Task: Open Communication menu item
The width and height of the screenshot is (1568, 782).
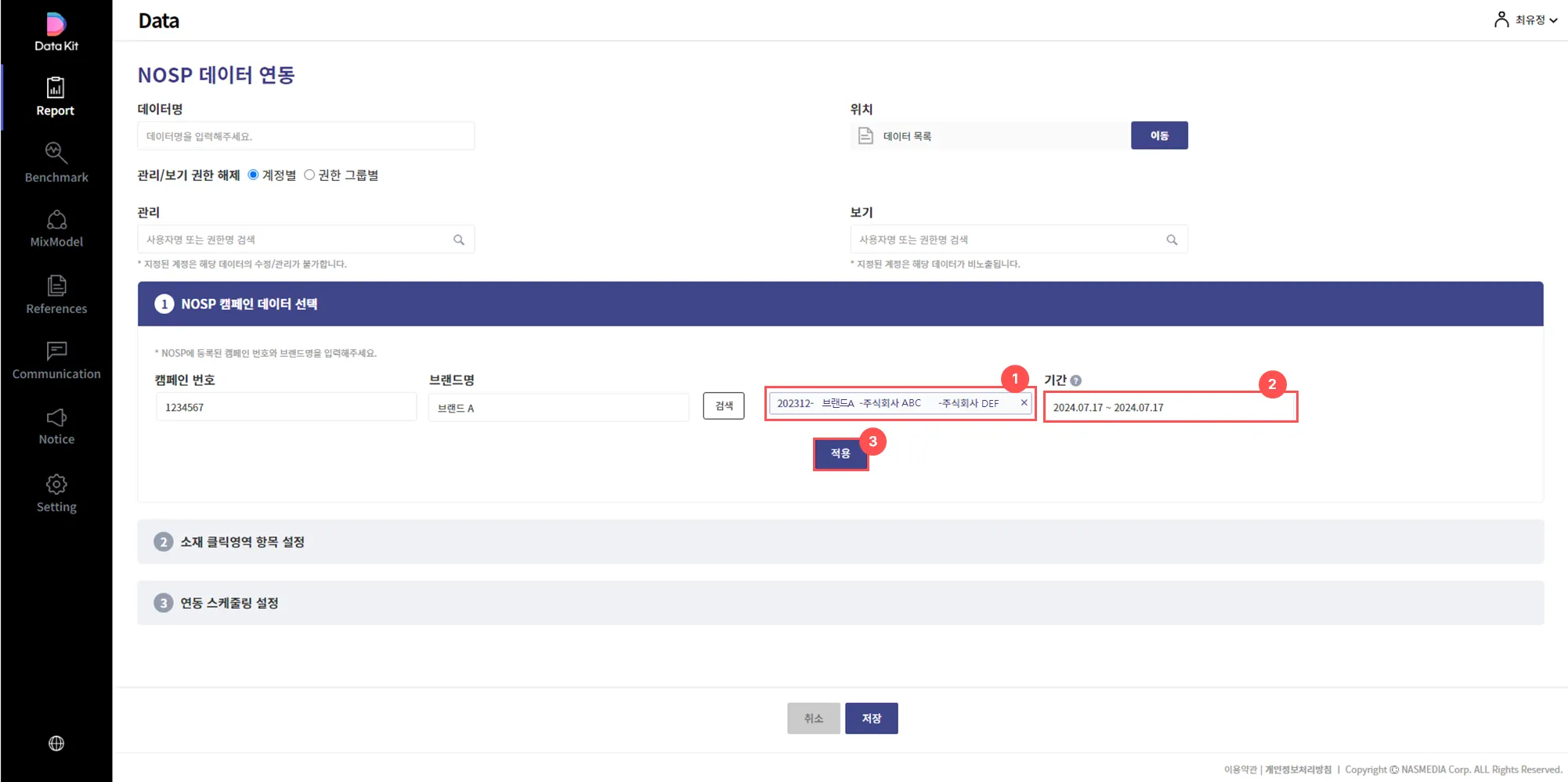Action: pos(56,361)
